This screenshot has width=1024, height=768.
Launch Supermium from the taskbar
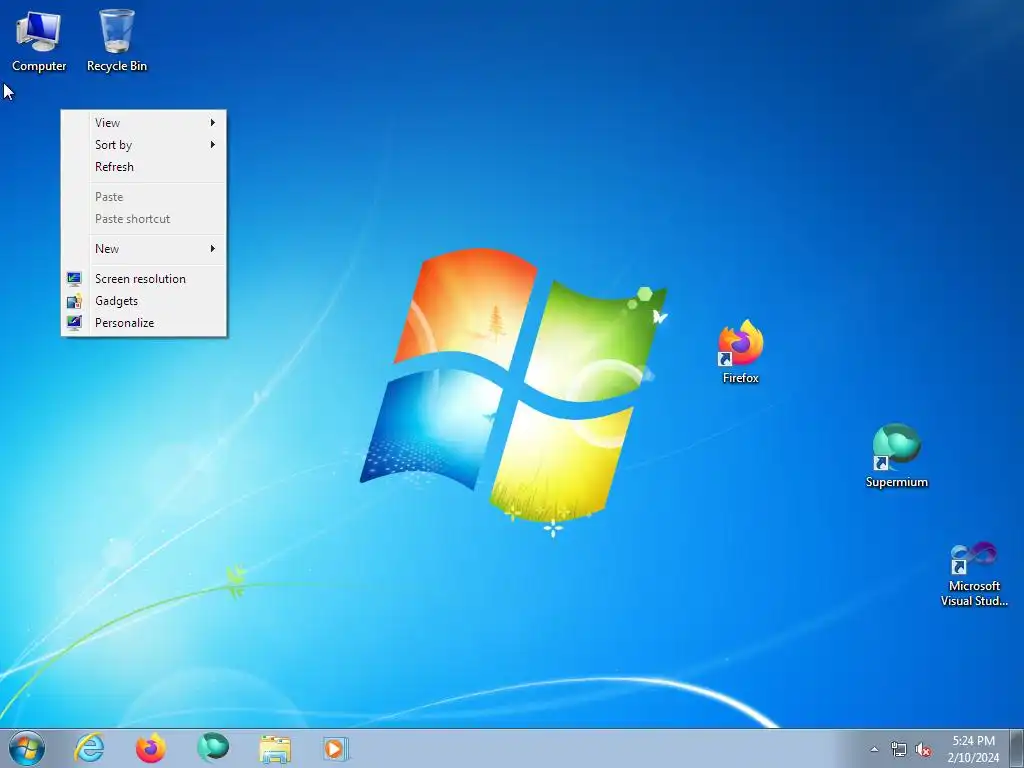(x=213, y=748)
